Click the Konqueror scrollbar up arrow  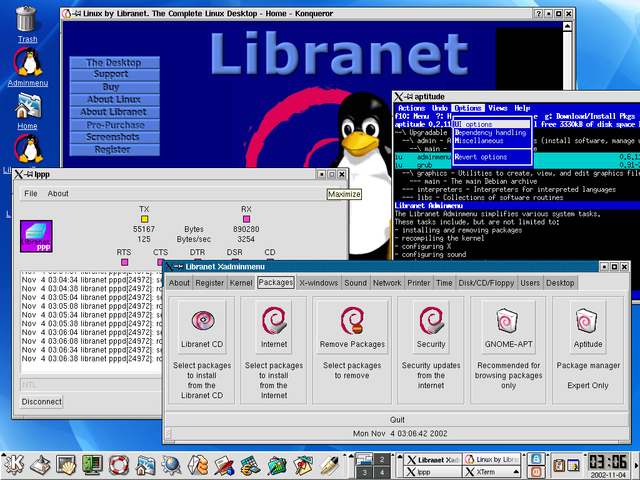point(567,26)
